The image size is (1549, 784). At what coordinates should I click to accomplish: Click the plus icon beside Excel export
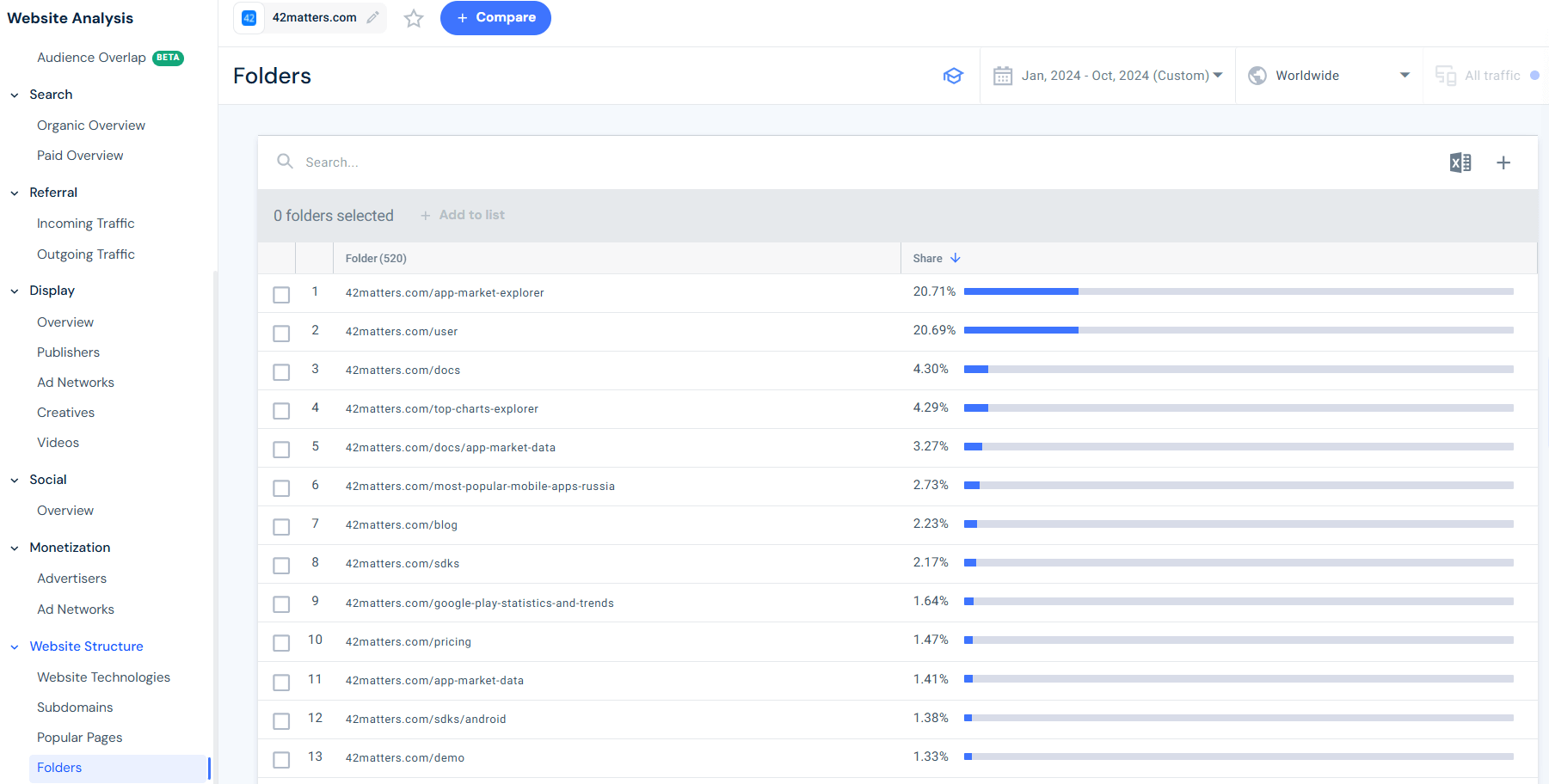pyautogui.click(x=1503, y=162)
